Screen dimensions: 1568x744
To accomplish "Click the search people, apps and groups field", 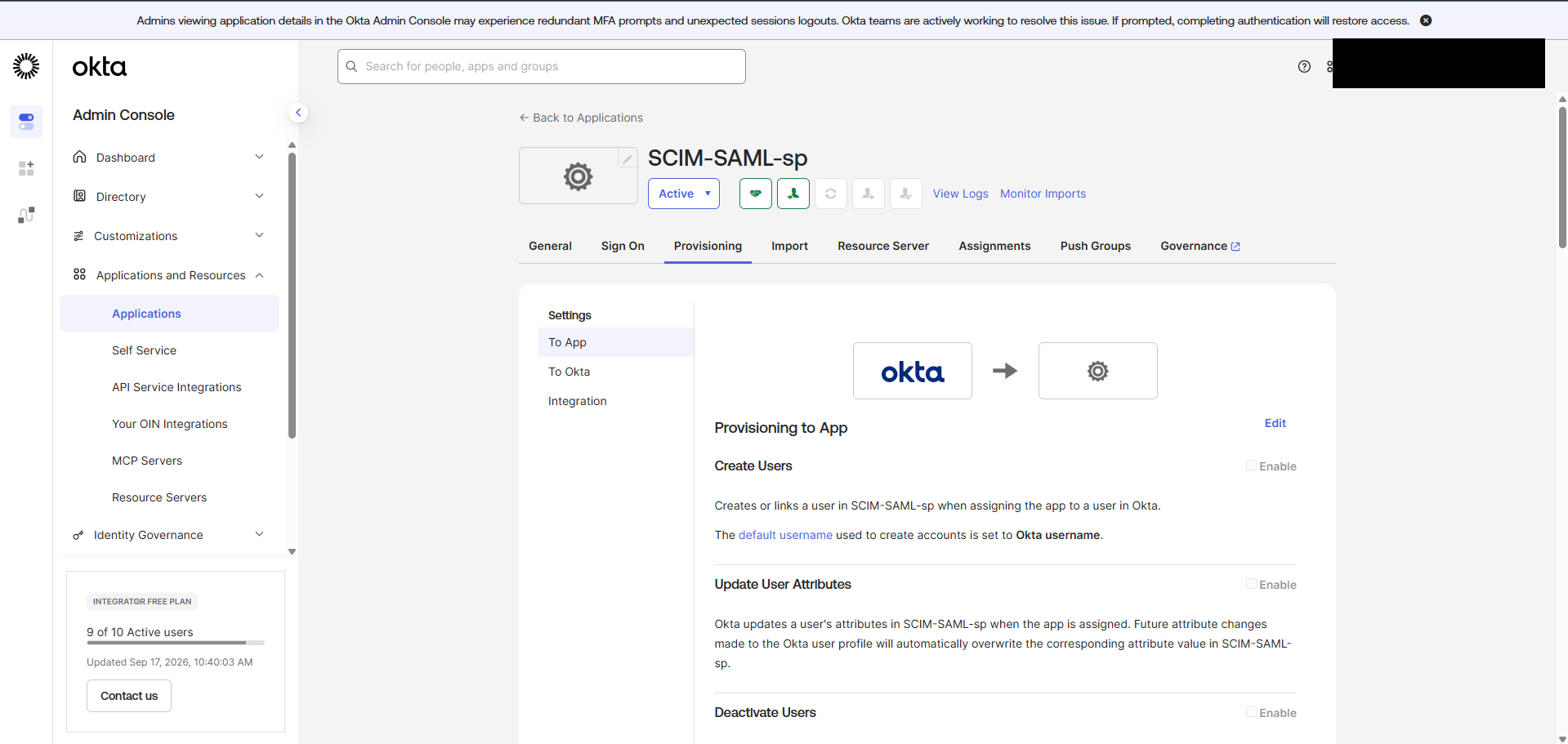I will (x=542, y=66).
